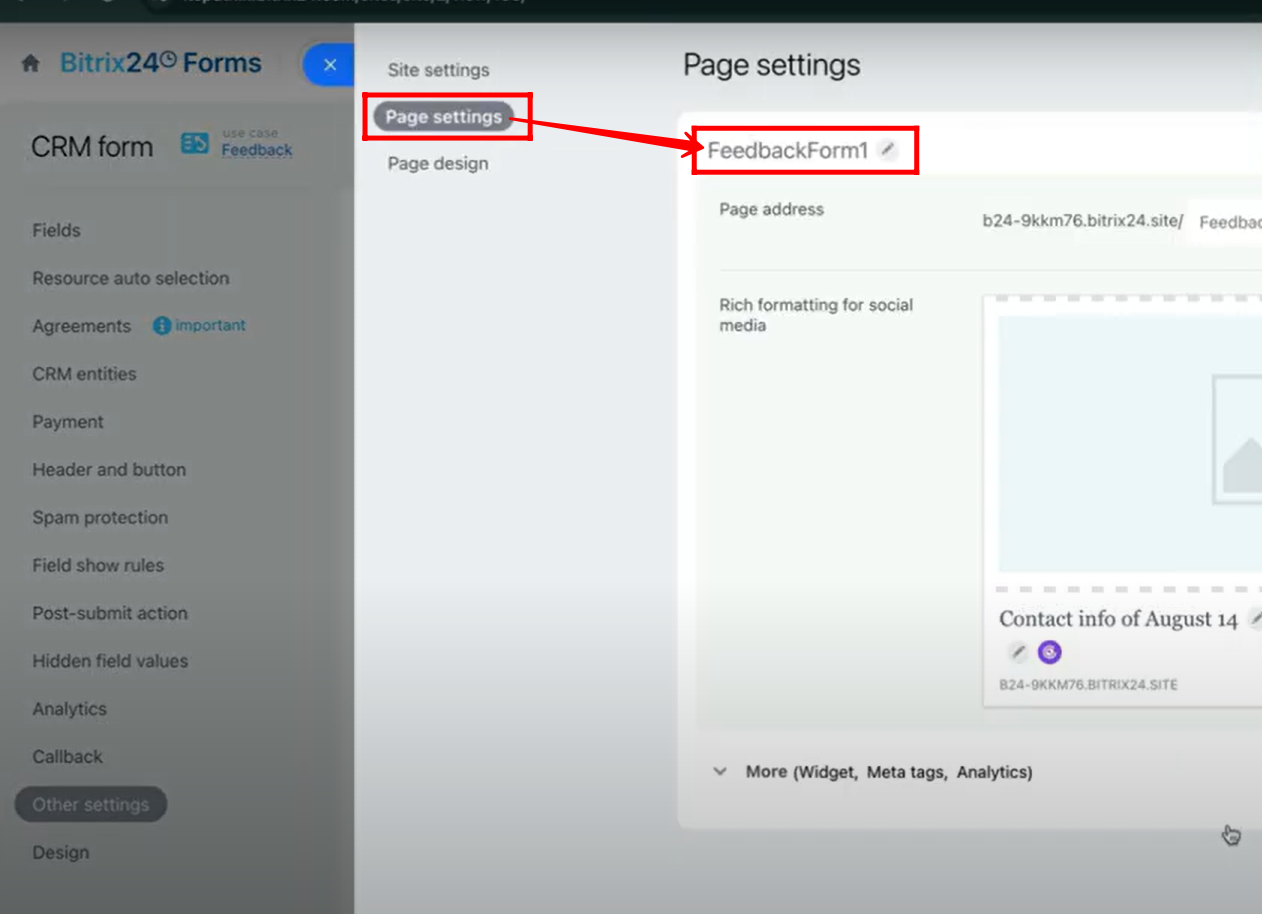Open the Feedback use case link
The height and width of the screenshot is (914, 1262).
pos(257,150)
